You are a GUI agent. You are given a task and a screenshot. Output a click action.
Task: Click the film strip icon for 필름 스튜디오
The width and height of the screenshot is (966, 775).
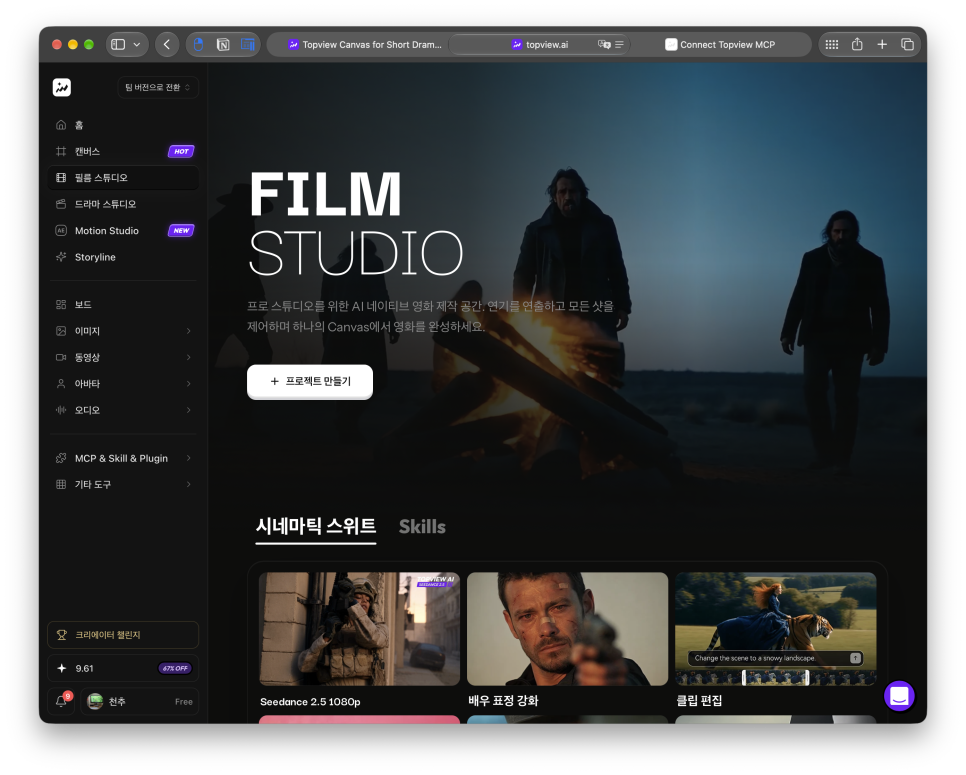[x=61, y=177]
